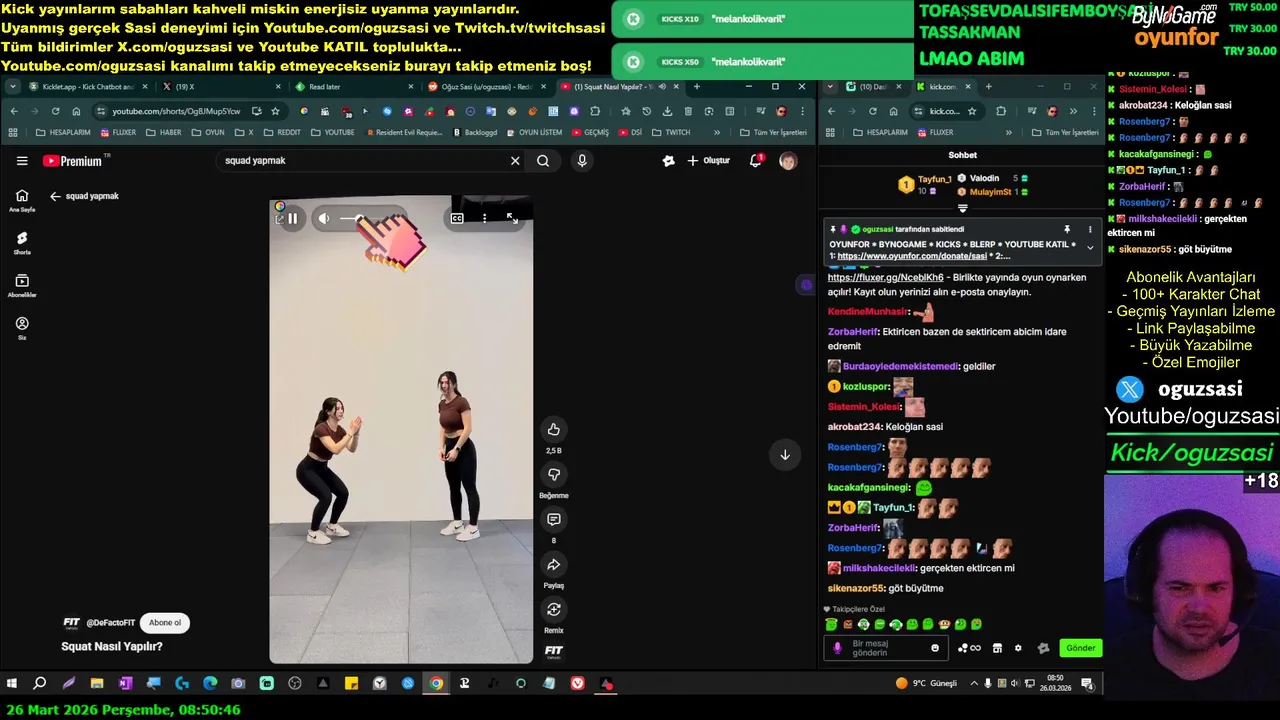Bookmark the kick.com page with star
This screenshot has width=1280, height=720.
pos(971,111)
